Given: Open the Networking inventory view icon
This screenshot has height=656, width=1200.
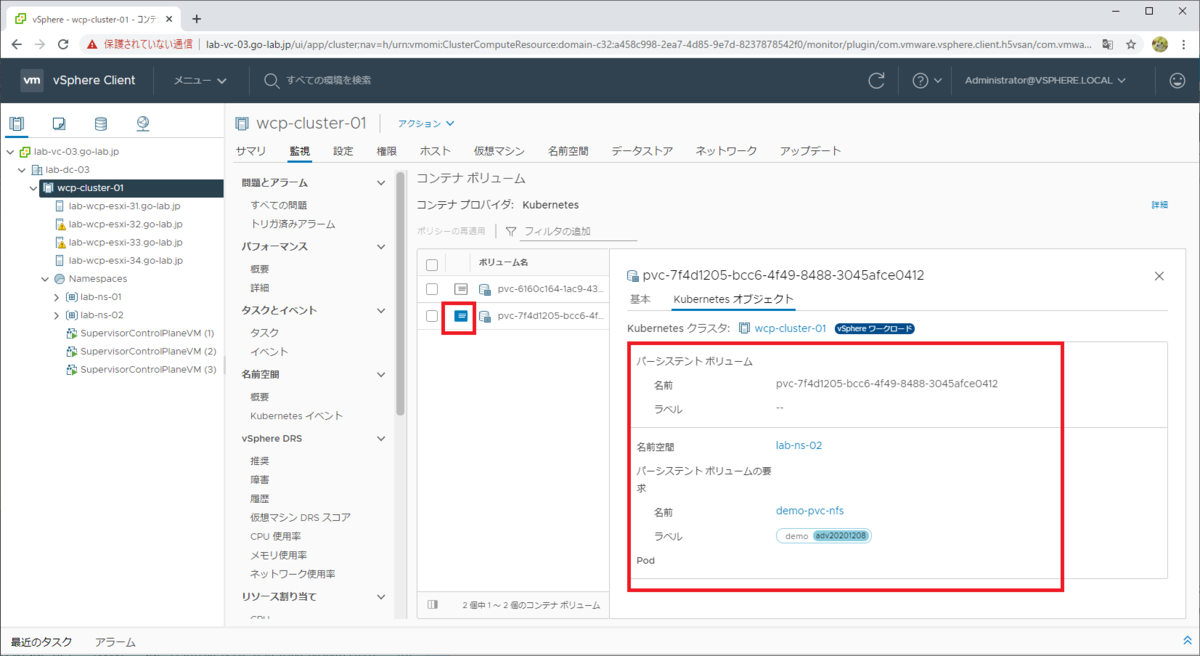Looking at the screenshot, I should click(143, 124).
